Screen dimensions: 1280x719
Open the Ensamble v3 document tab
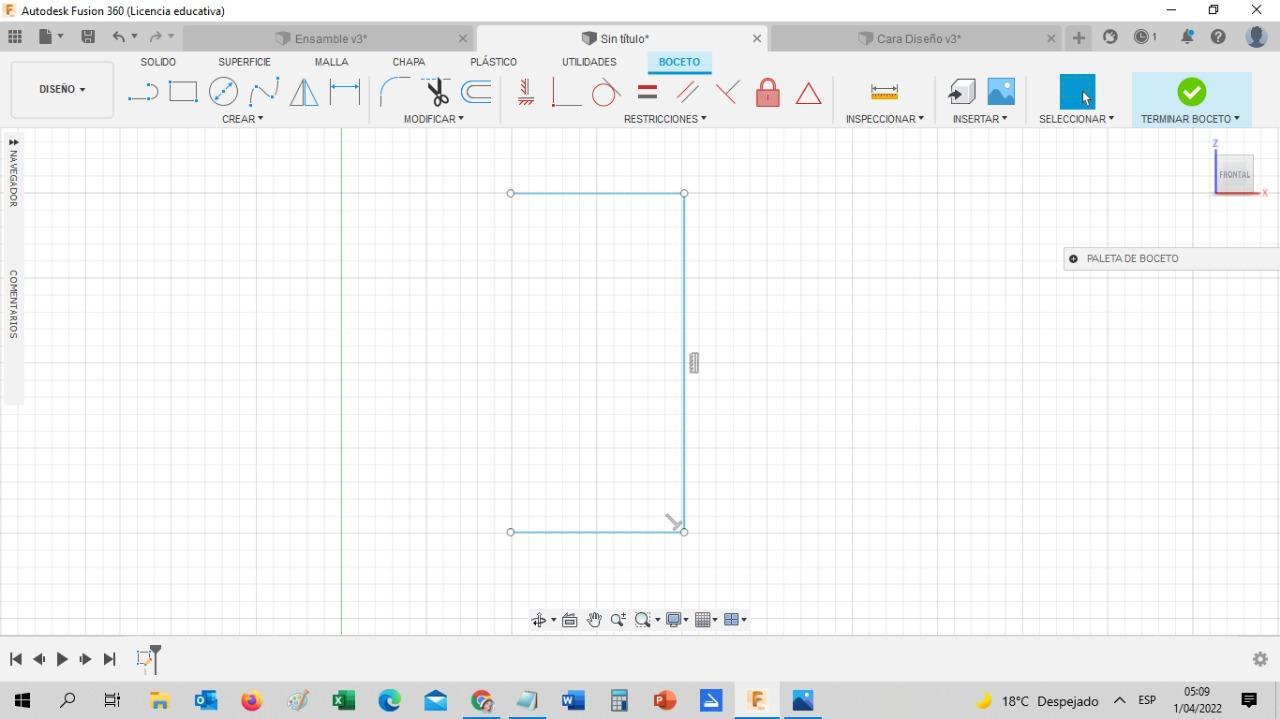pyautogui.click(x=330, y=39)
